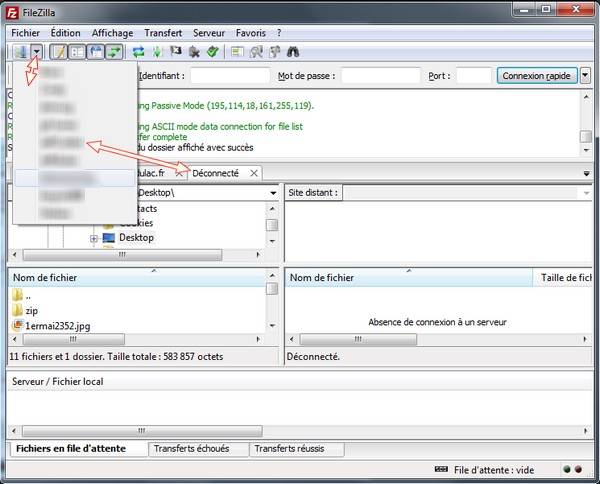Click the Identifiant input field
600x484 pixels.
(230, 76)
